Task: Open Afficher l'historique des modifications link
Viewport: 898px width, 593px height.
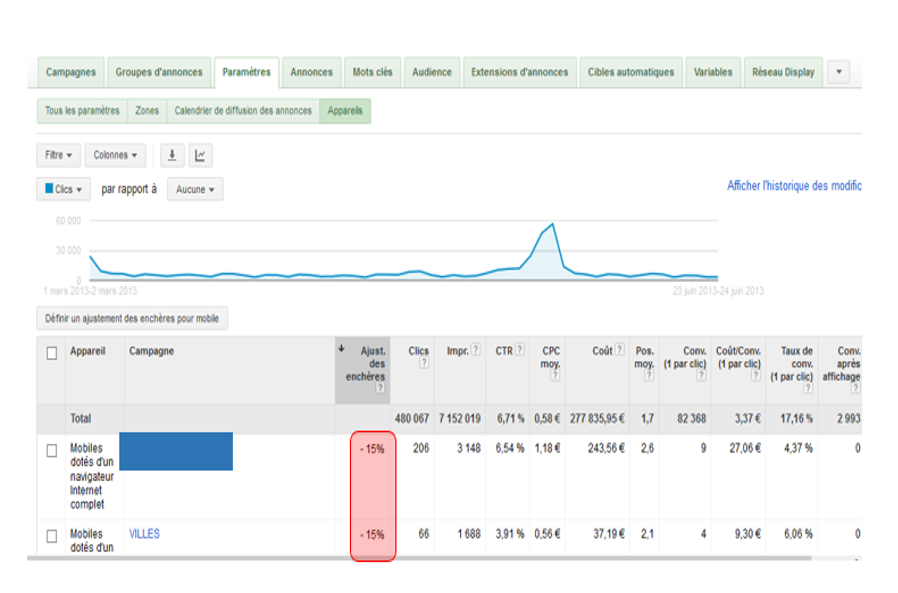Action: pyautogui.click(x=794, y=186)
